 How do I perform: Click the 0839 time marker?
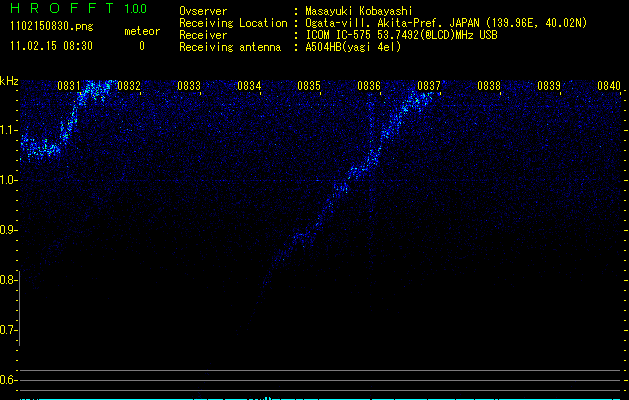click(x=549, y=86)
